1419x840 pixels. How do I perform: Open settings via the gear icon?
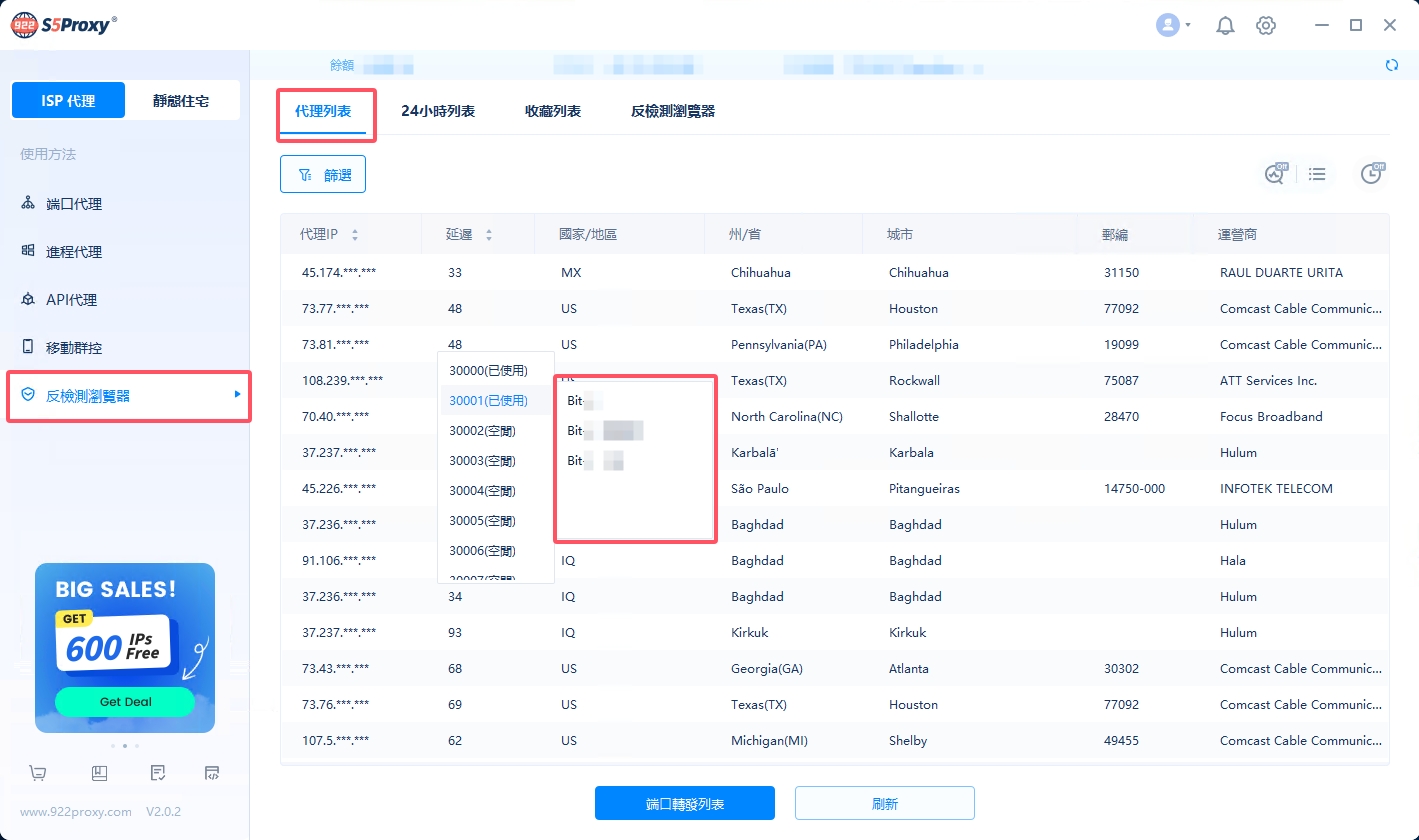(x=1266, y=26)
